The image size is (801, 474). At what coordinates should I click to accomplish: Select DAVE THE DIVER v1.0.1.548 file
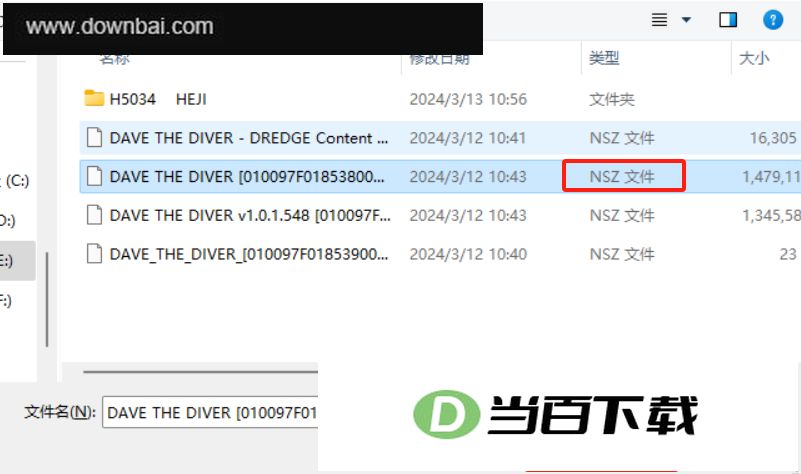[x=250, y=216]
